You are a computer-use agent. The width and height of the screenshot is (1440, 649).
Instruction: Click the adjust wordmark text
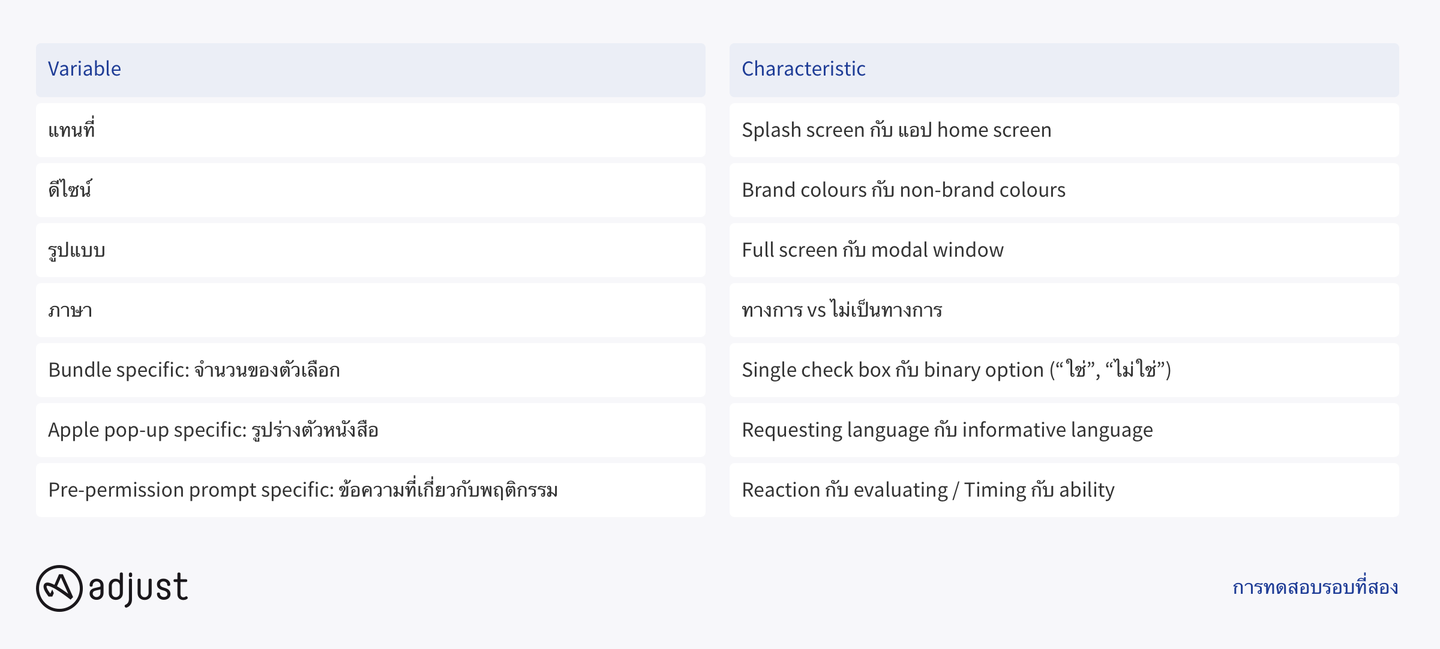(x=138, y=587)
